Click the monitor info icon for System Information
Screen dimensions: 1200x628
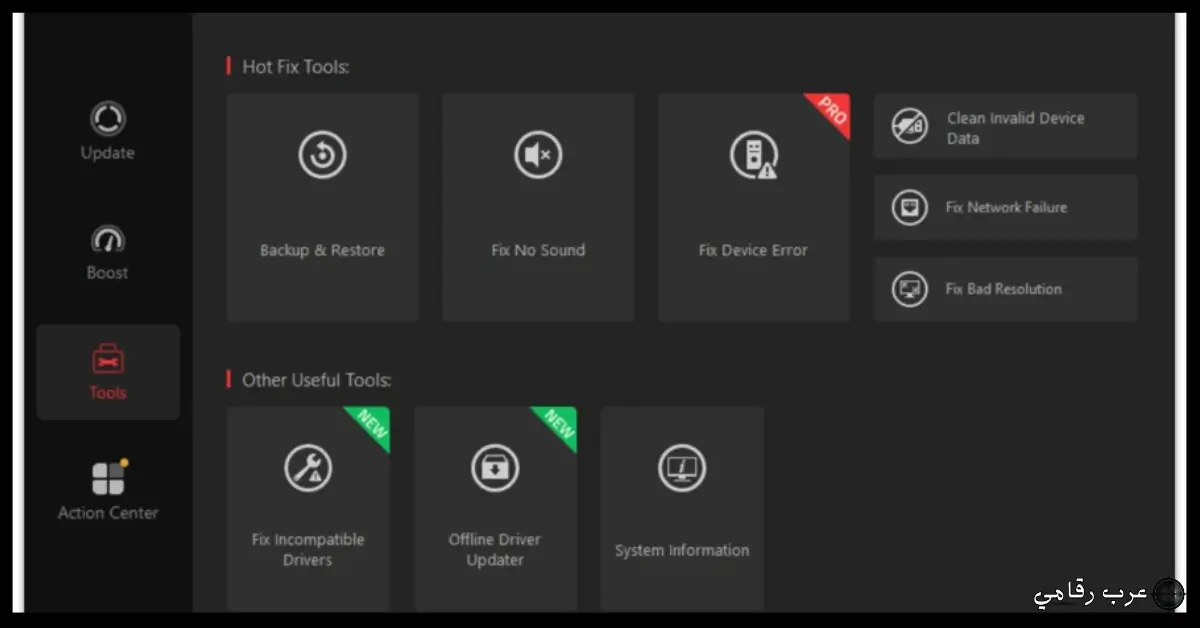(x=681, y=466)
